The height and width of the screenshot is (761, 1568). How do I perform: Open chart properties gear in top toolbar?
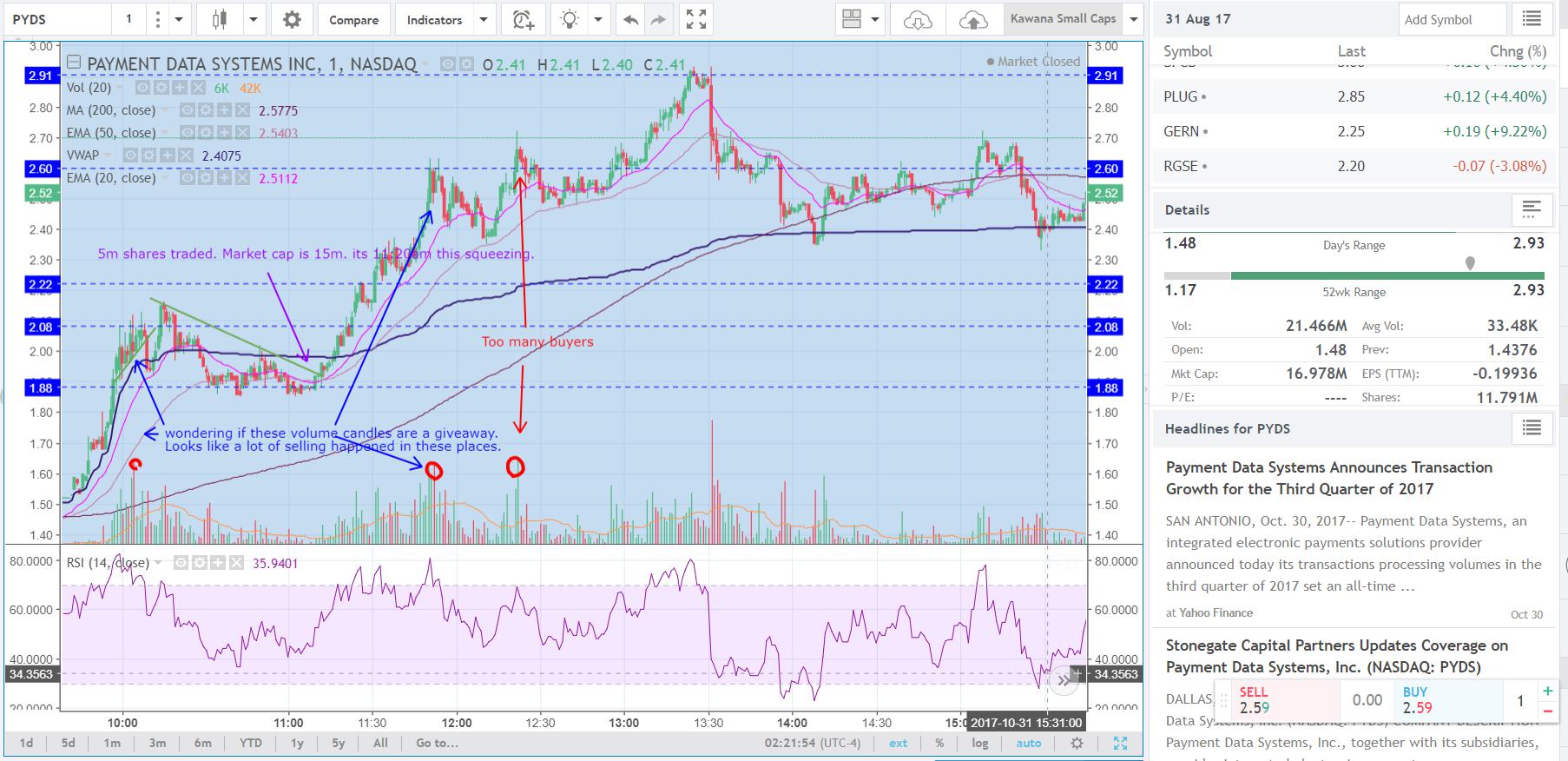(292, 19)
